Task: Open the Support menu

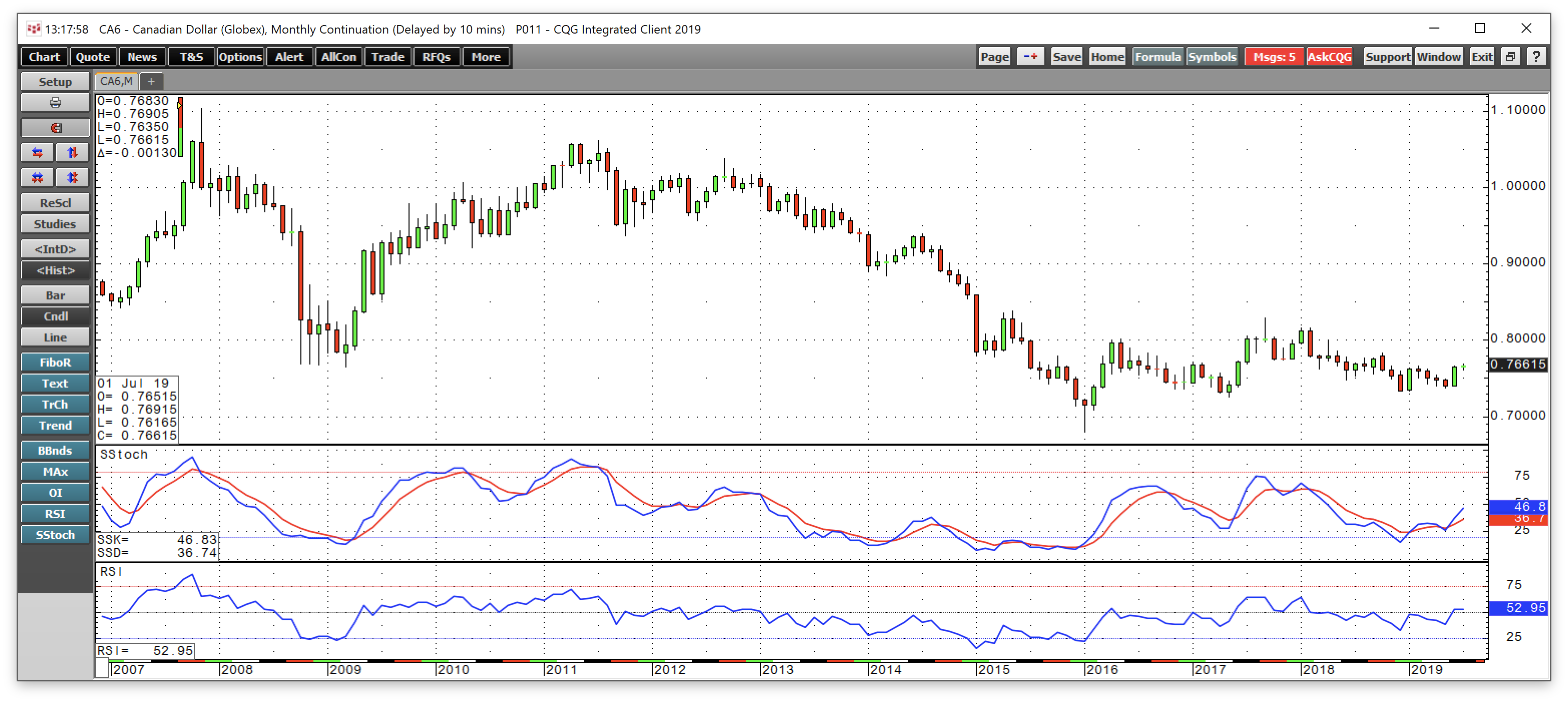Action: pyautogui.click(x=1387, y=57)
